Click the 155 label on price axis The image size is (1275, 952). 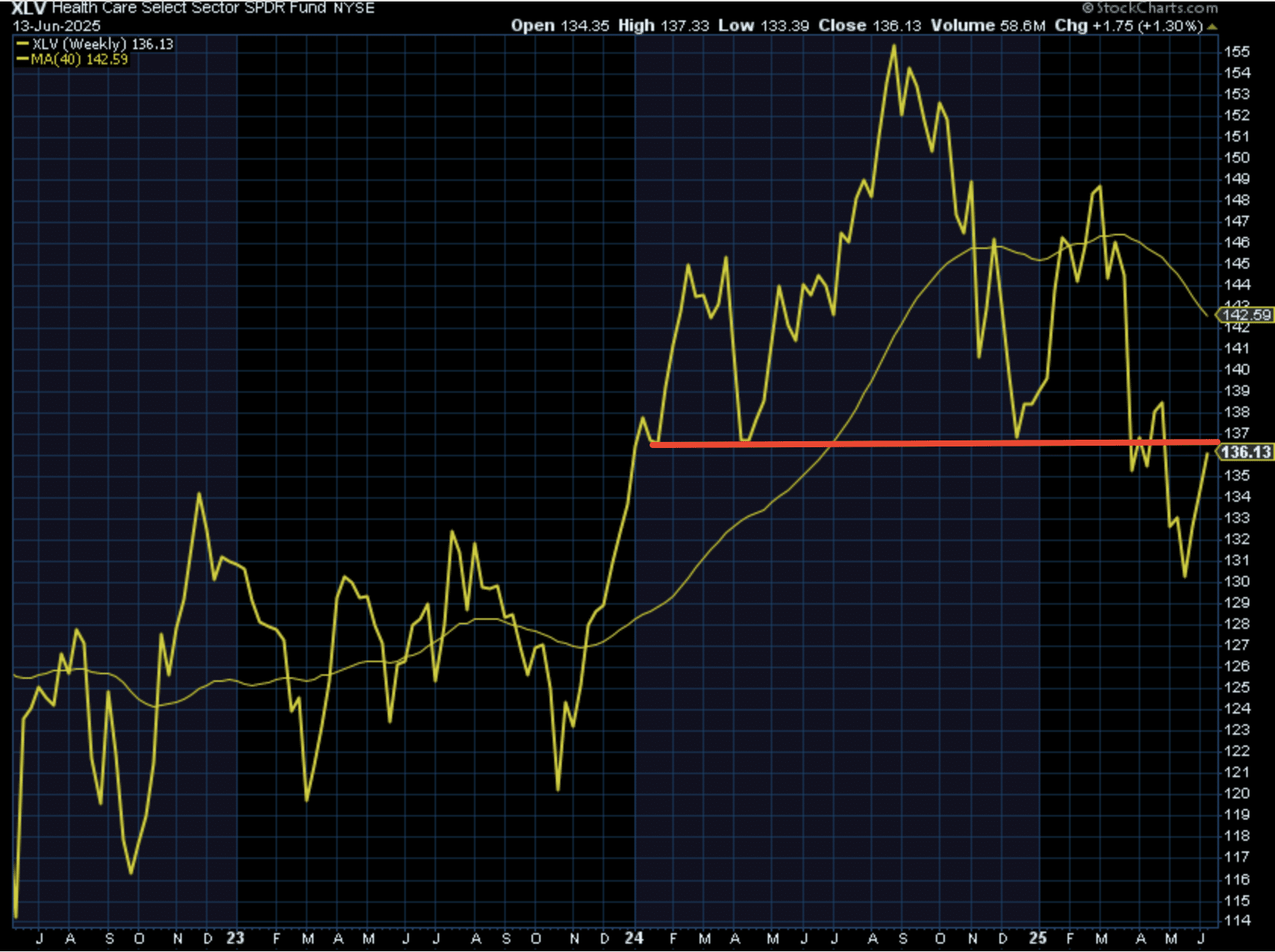click(1237, 51)
